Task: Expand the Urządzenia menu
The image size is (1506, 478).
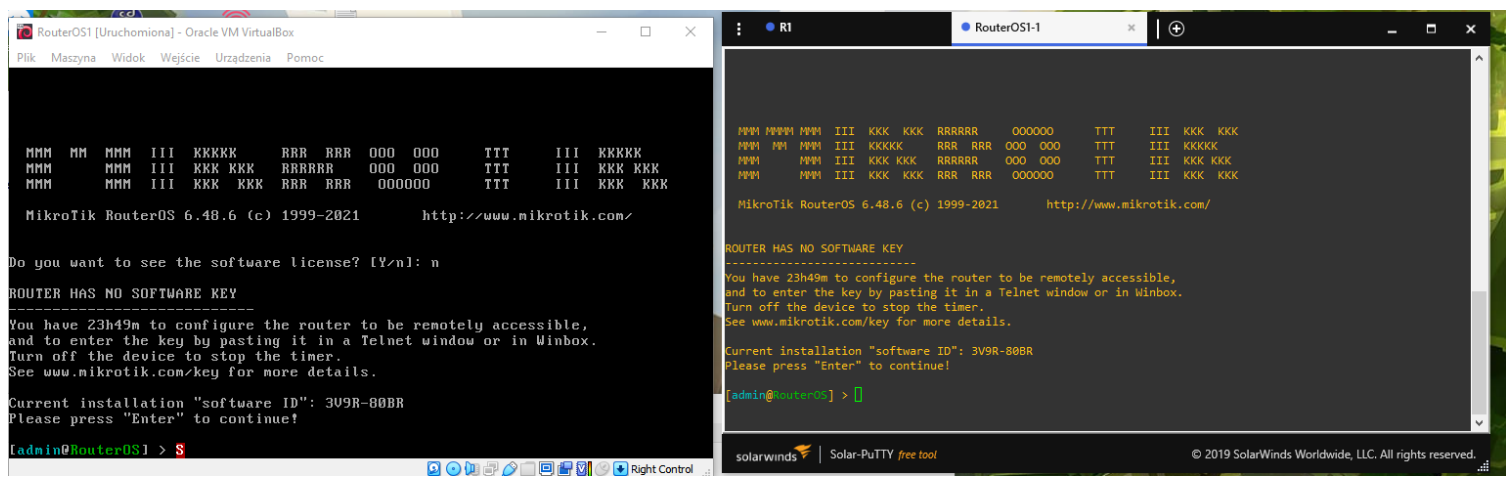Action: [x=243, y=58]
